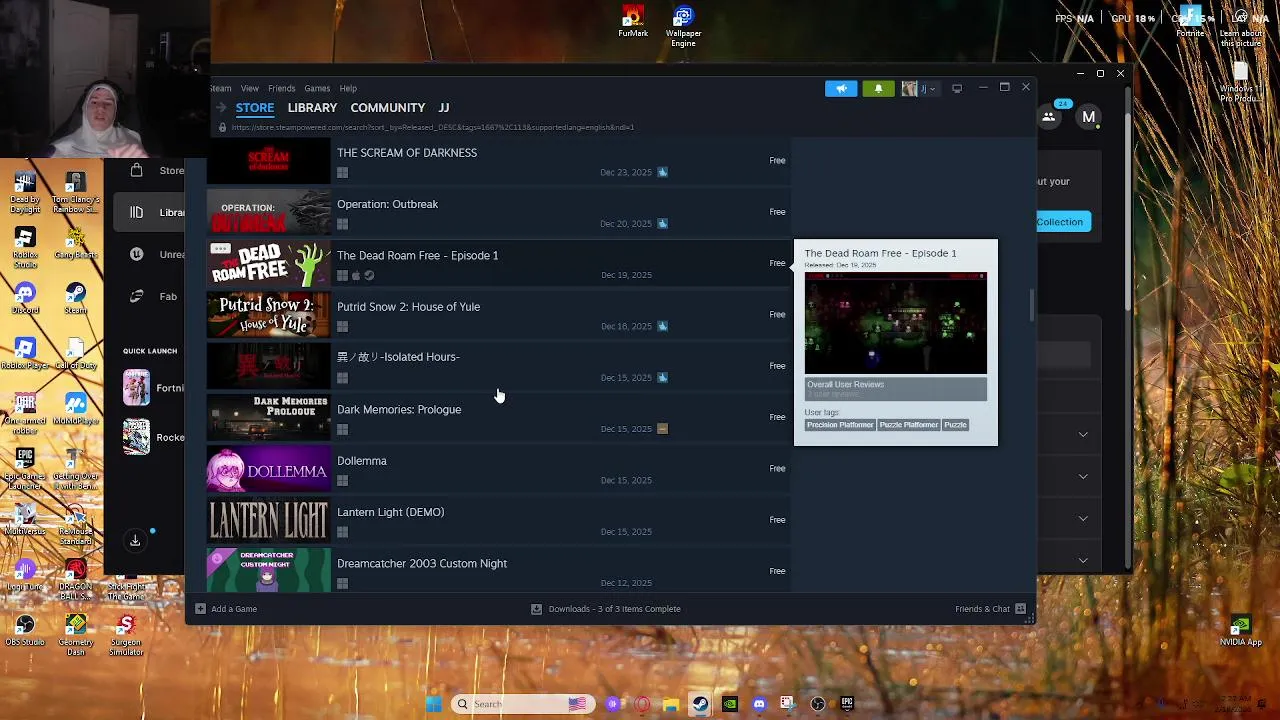Open the Geometry Dash desktop shortcut
The height and width of the screenshot is (720, 1280).
click(76, 635)
